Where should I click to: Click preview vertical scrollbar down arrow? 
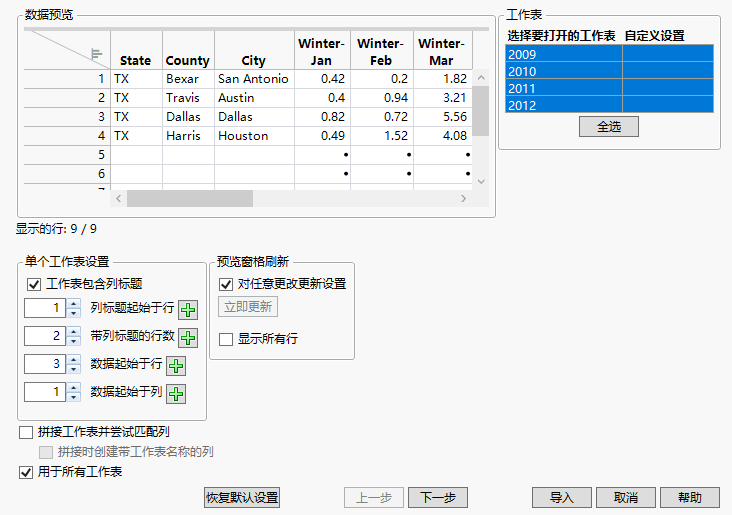pos(481,182)
